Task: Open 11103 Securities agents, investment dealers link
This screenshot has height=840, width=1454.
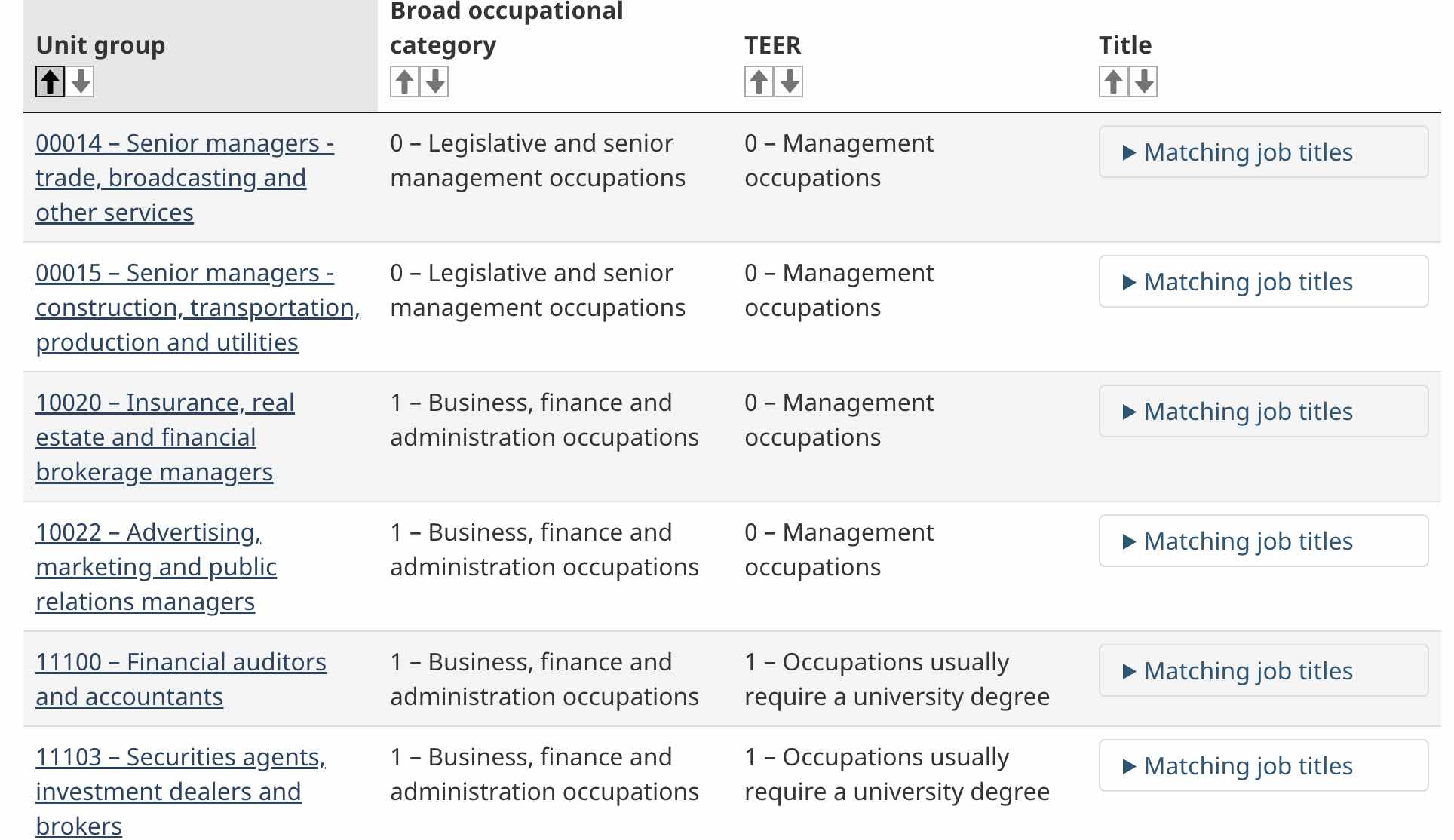Action: [x=180, y=791]
